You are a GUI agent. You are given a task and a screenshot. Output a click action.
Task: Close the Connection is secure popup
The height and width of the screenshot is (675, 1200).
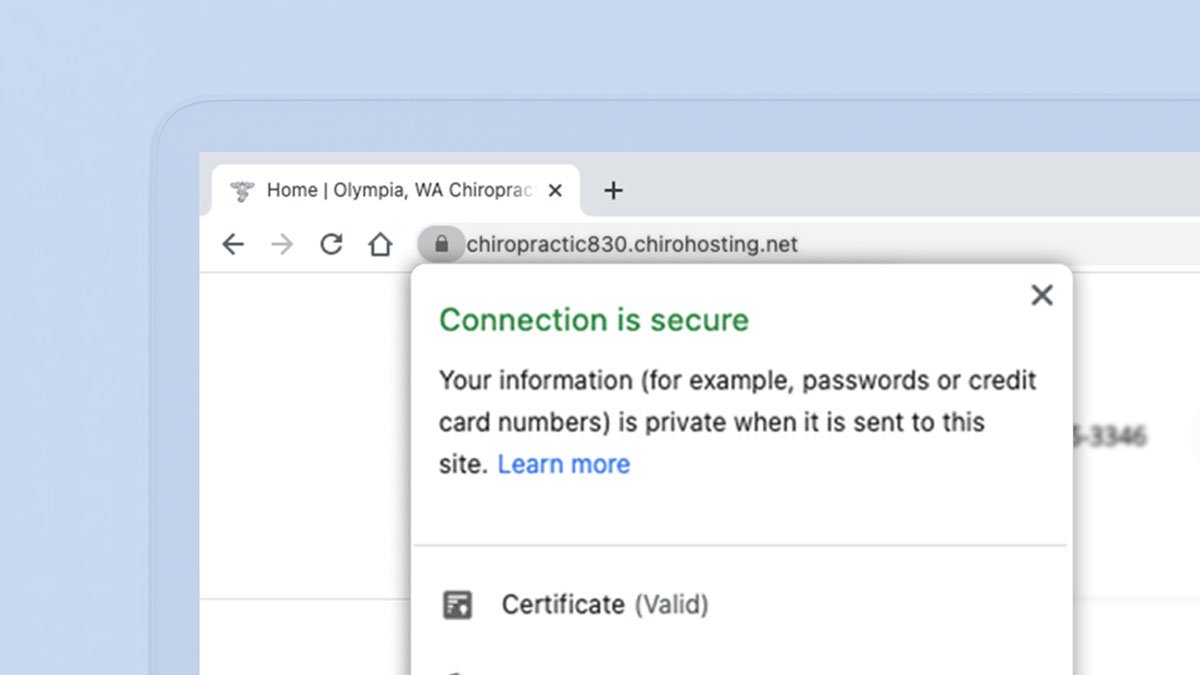[x=1042, y=295]
